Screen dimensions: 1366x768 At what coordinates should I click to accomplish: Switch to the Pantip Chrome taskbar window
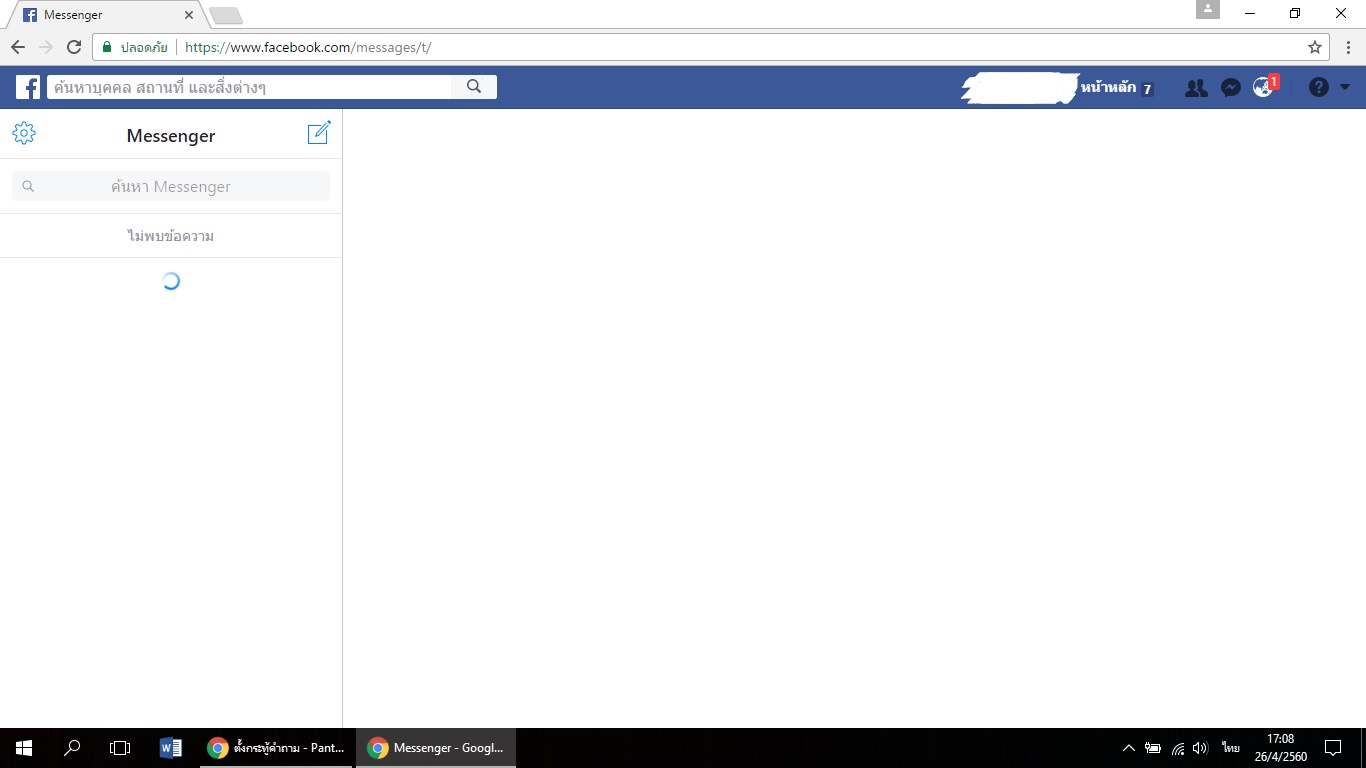[x=277, y=747]
